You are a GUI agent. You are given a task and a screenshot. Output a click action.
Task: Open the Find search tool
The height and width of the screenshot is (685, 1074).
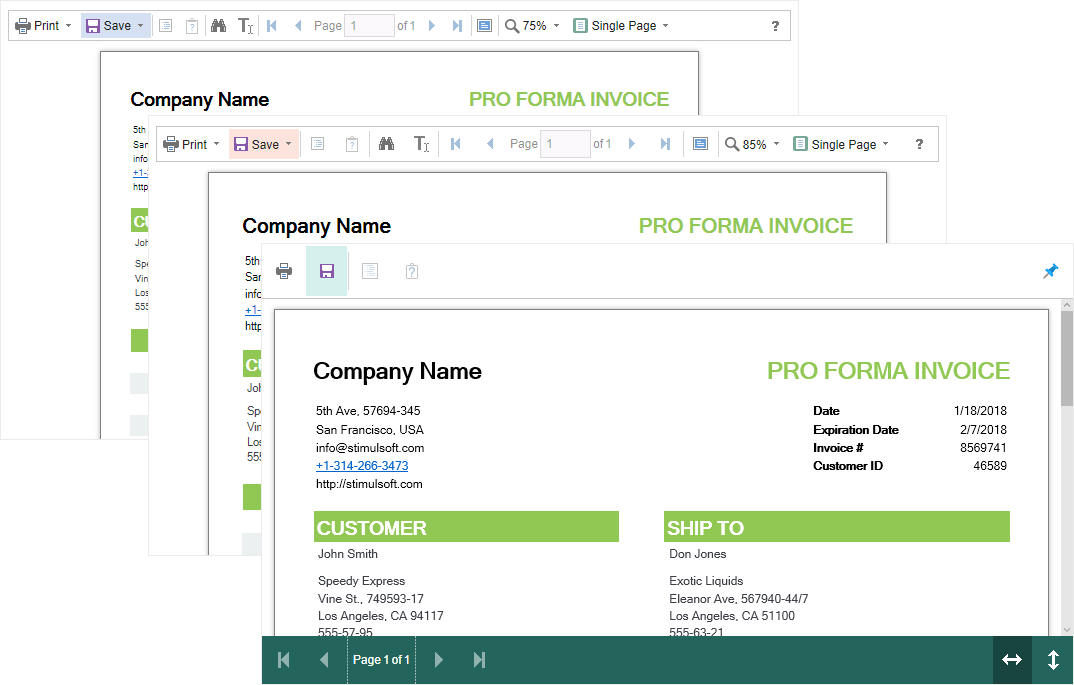[218, 25]
